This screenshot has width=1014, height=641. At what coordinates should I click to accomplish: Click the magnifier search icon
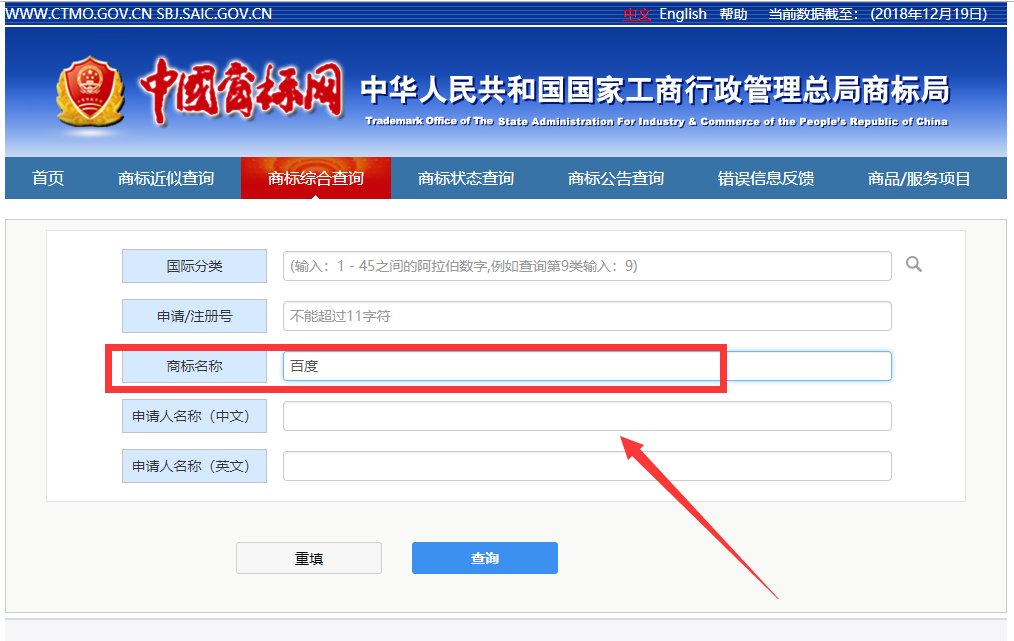(x=912, y=265)
